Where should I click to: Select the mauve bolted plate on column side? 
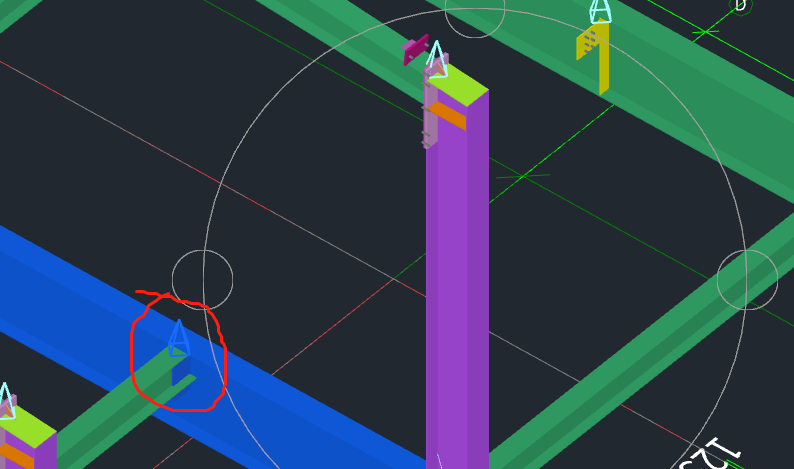429,112
